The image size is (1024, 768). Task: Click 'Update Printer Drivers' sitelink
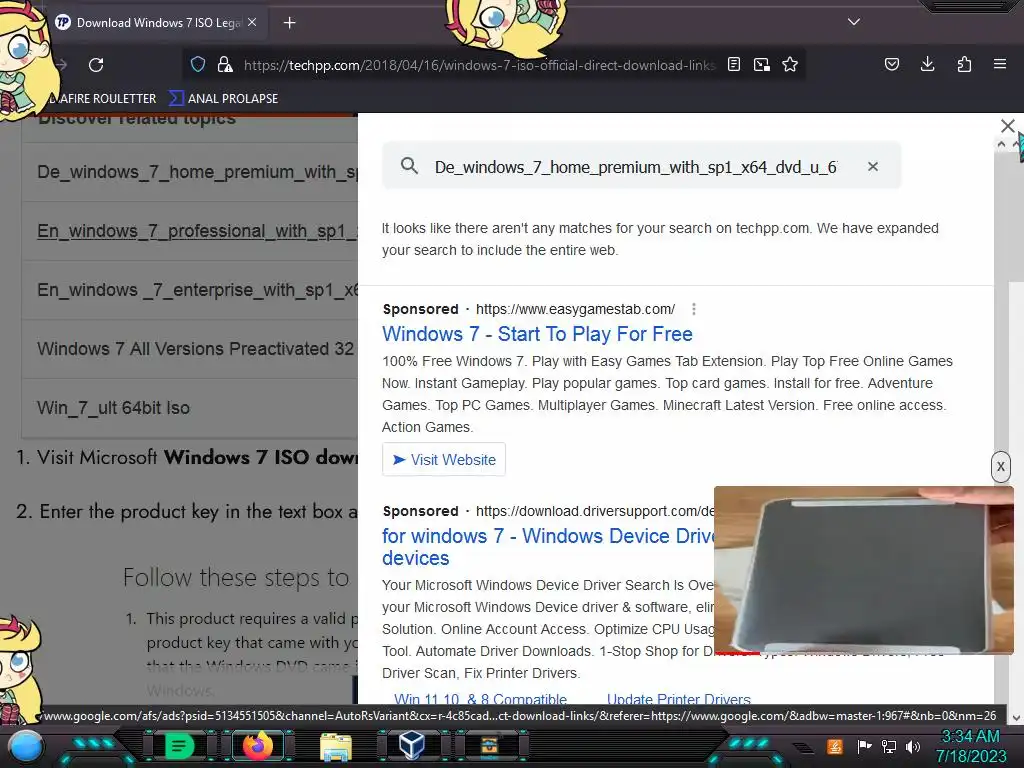click(679, 699)
